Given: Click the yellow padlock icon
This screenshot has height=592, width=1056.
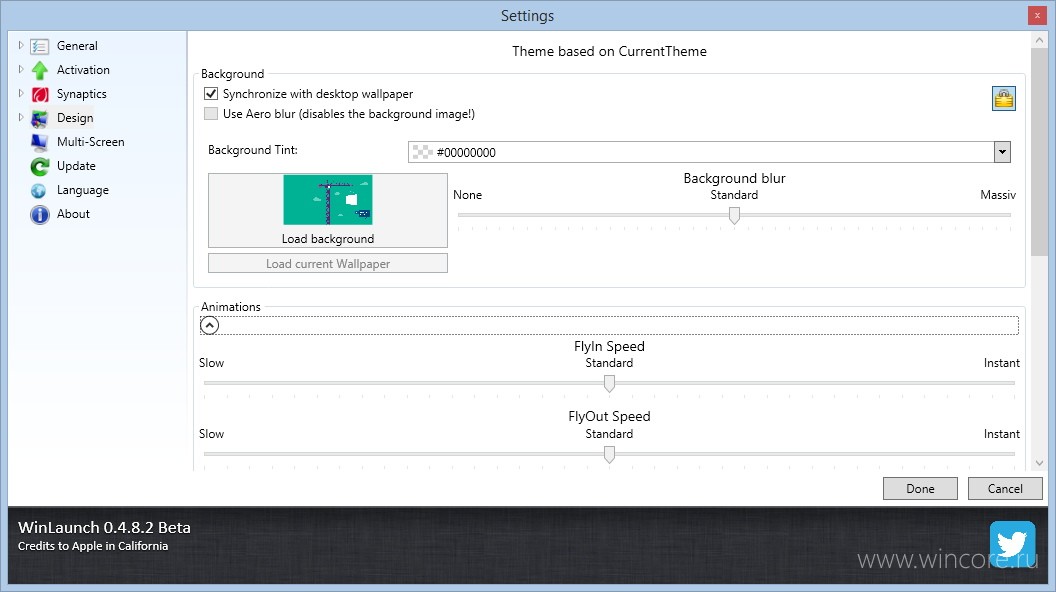Looking at the screenshot, I should (1003, 99).
